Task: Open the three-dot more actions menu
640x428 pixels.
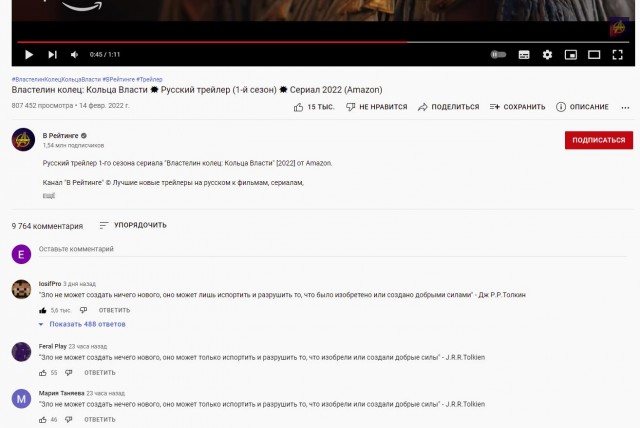Action: tap(625, 107)
